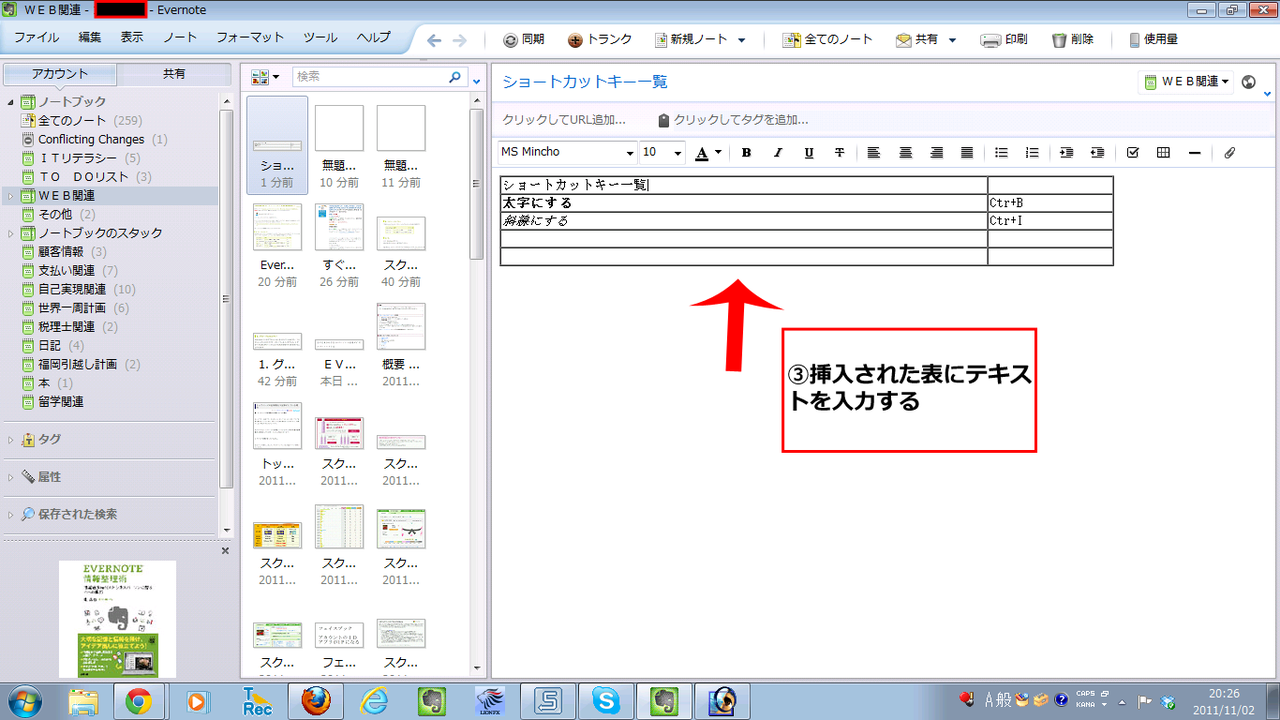Switch to the アカウント tab

[x=60, y=74]
